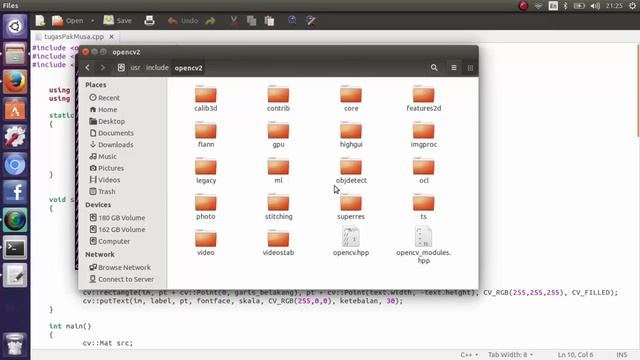Open the features2d folder
Viewport: 640px width, 360px height.
click(424, 98)
